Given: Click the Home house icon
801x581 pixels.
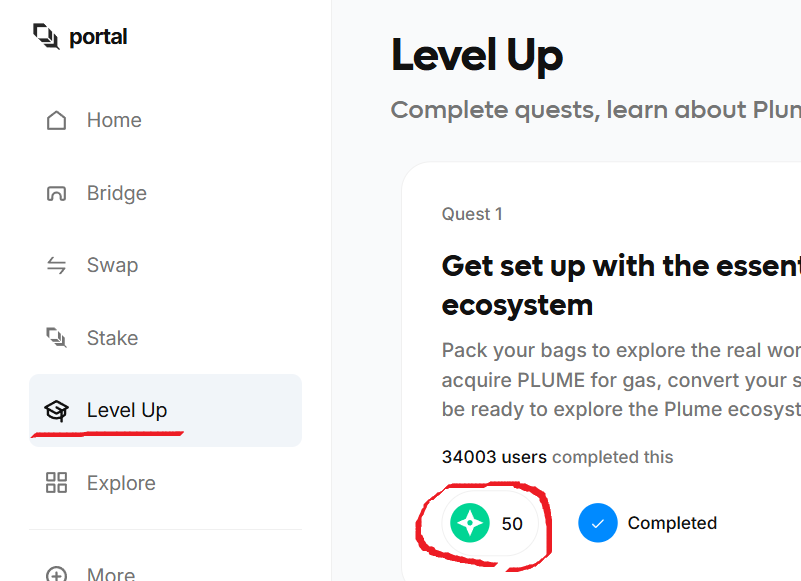Looking at the screenshot, I should tap(56, 121).
